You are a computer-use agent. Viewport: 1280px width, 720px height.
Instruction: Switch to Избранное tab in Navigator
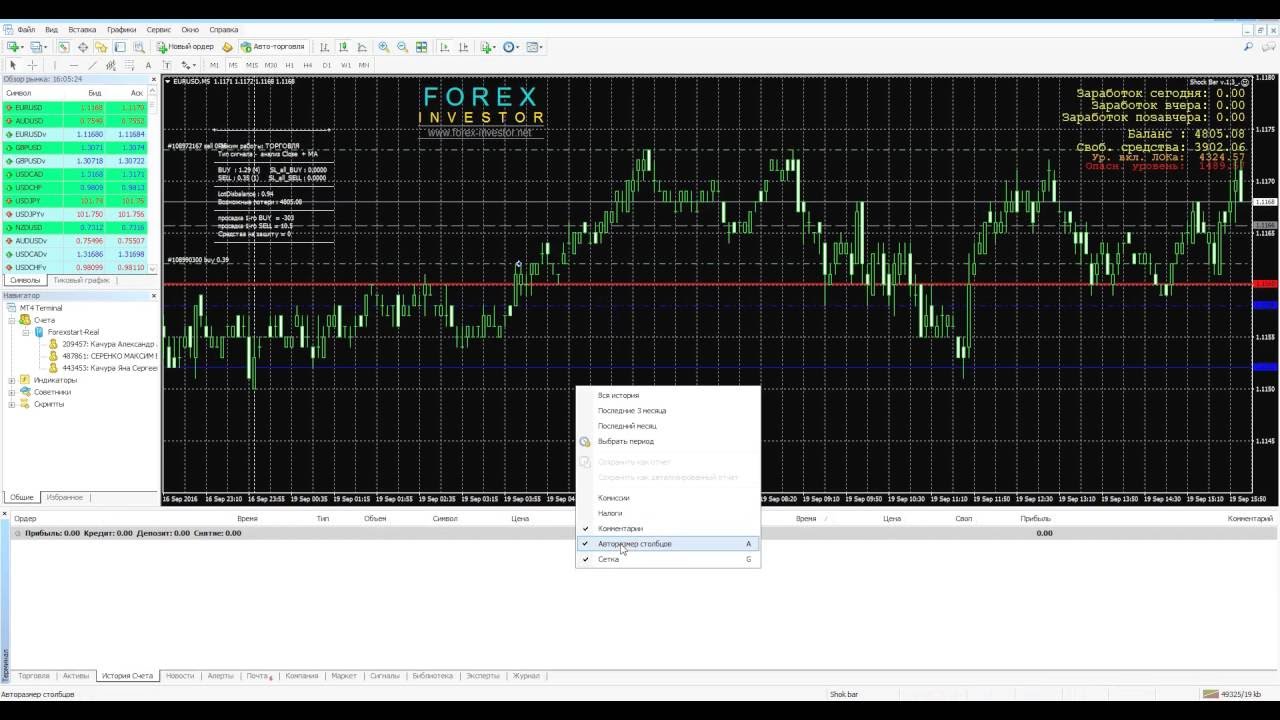click(x=65, y=497)
